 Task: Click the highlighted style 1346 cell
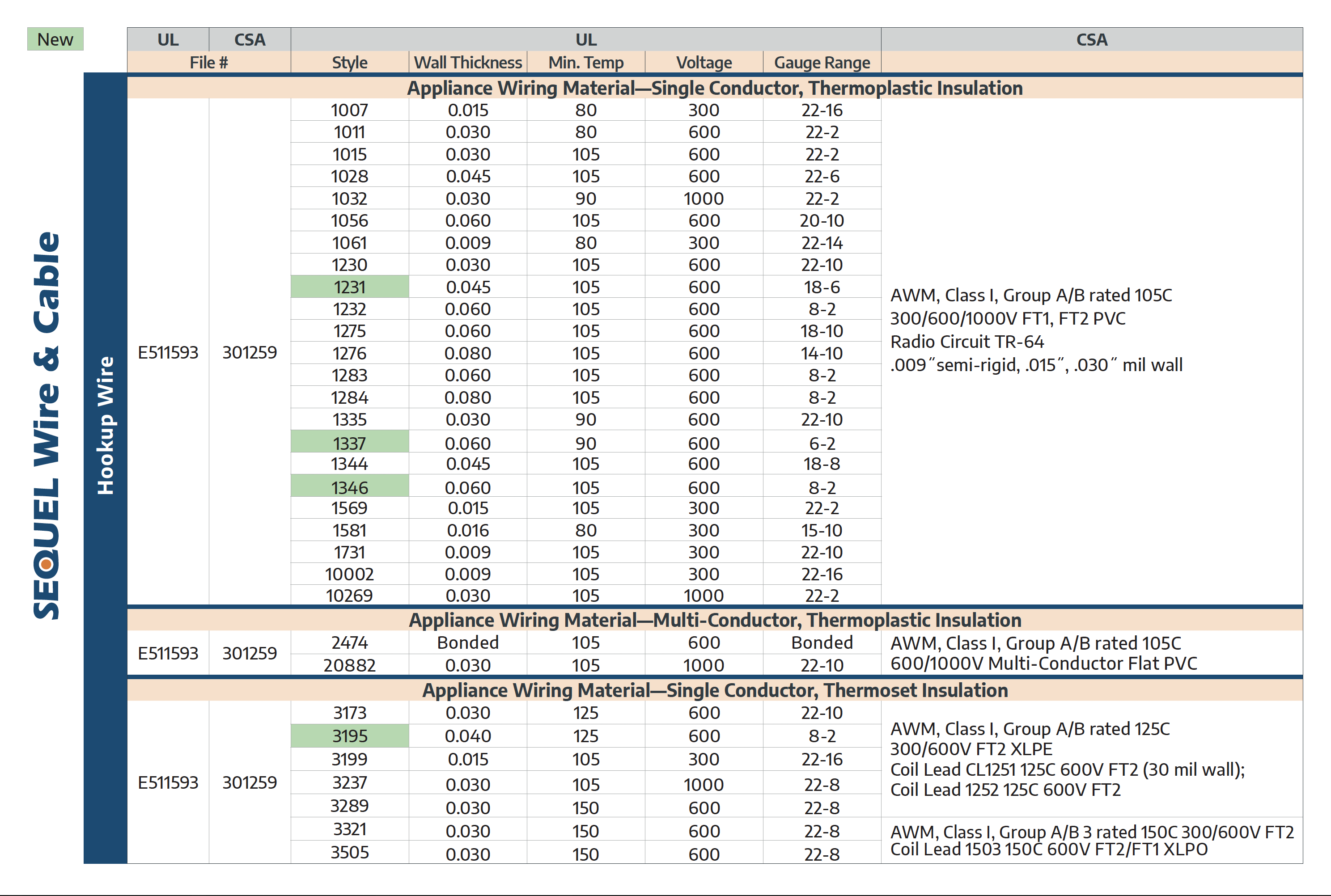pos(349,487)
